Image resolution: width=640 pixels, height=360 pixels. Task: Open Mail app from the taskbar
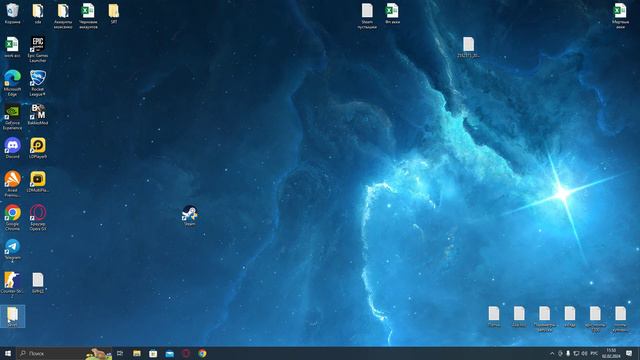point(169,353)
